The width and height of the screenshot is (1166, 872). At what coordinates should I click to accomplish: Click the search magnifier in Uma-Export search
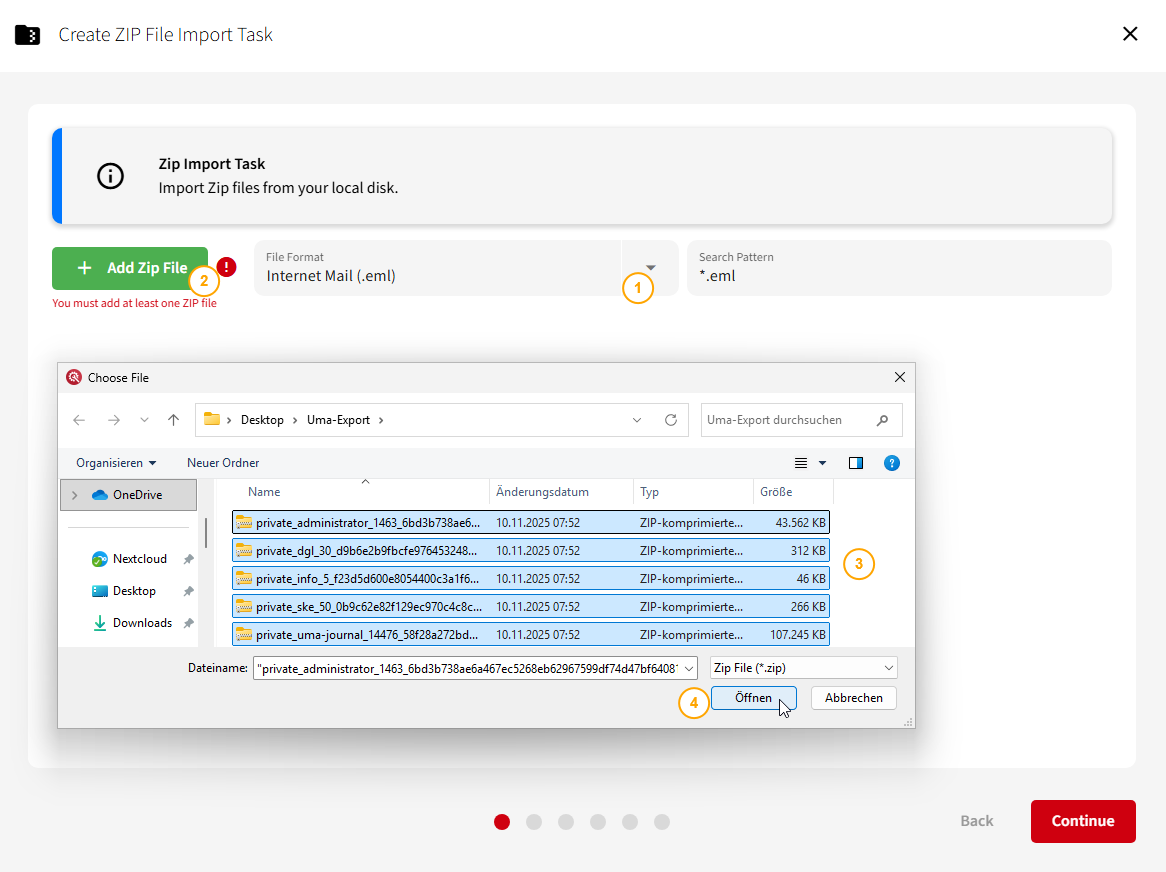click(882, 420)
